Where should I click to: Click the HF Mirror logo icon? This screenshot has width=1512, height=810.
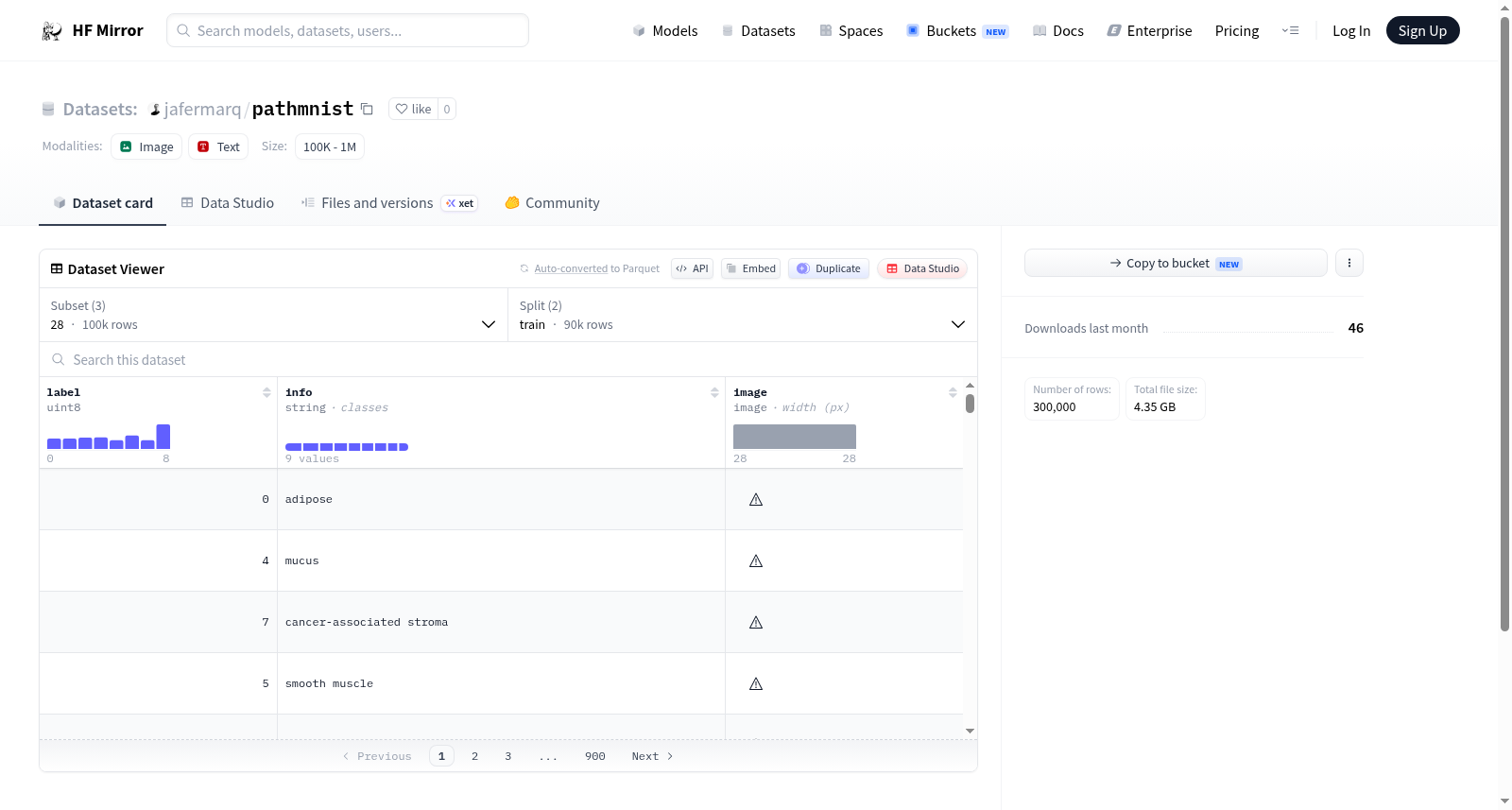point(52,31)
